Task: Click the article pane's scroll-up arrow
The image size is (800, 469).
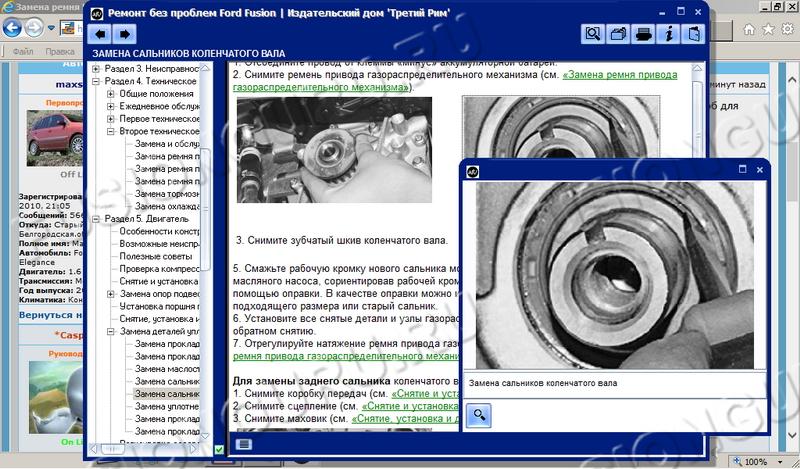Action: [697, 68]
